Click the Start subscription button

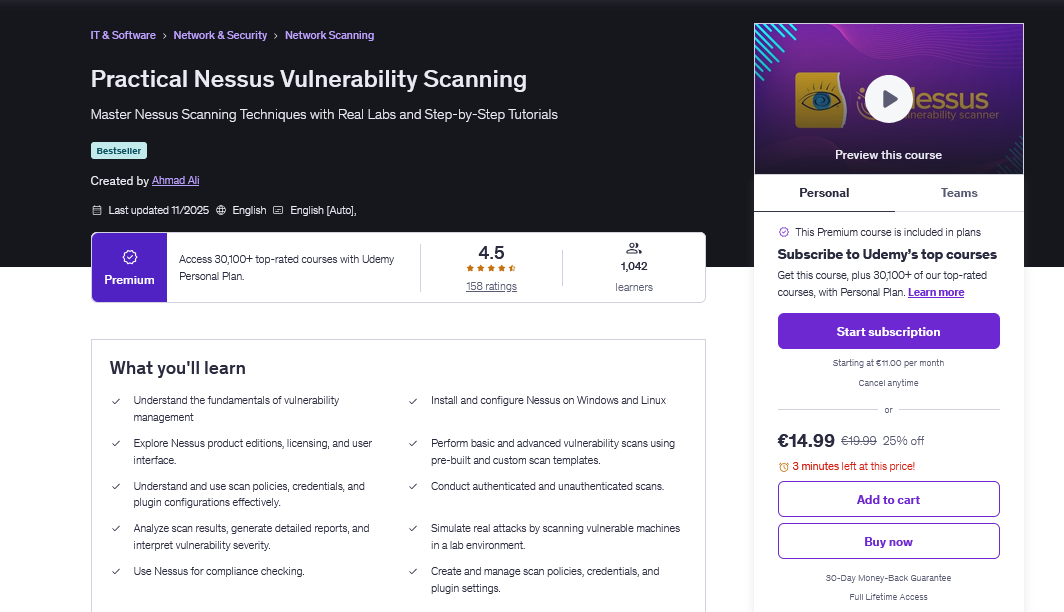tap(888, 331)
